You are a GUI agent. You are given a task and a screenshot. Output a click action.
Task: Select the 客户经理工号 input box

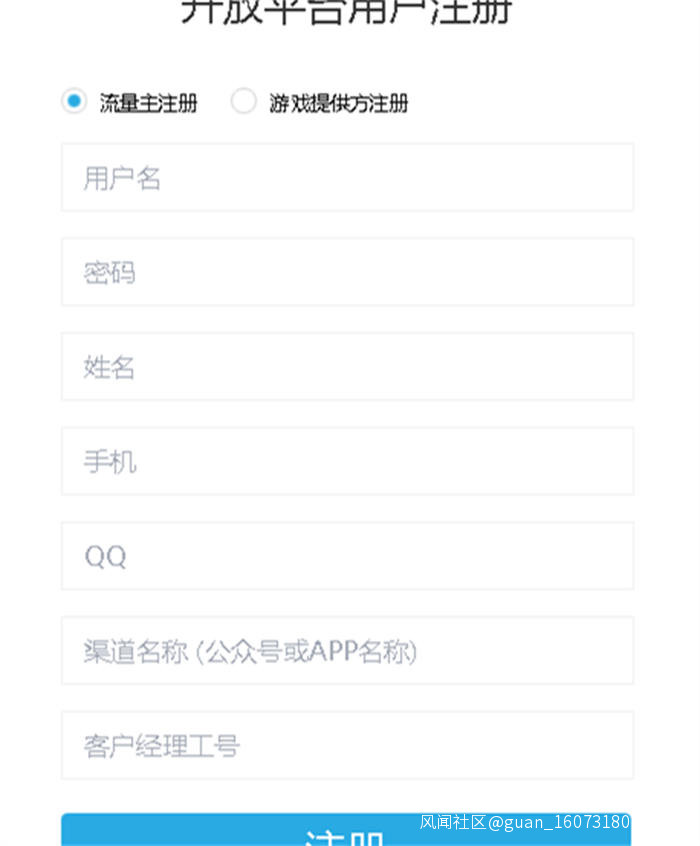coord(347,745)
